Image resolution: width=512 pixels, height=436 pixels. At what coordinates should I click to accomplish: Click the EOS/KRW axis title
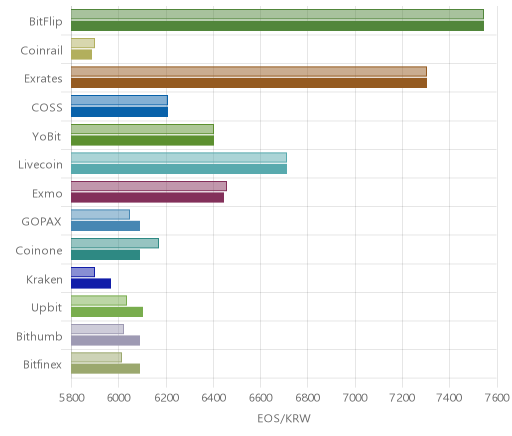(284, 418)
